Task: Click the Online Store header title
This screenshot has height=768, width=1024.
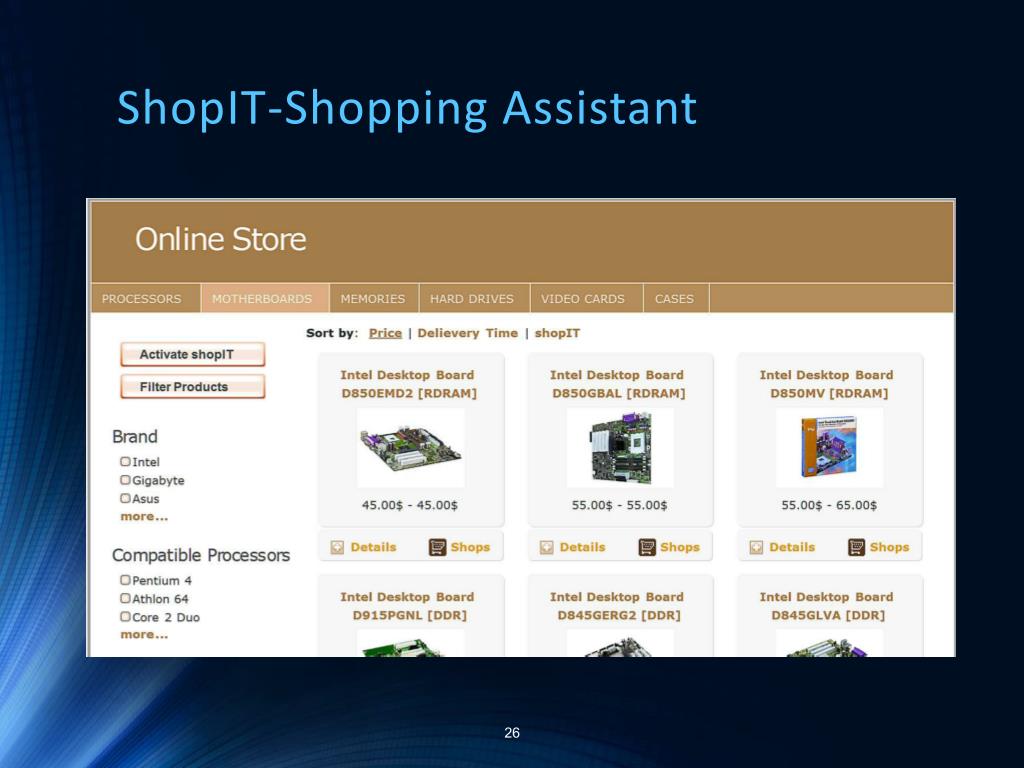Action: [221, 239]
